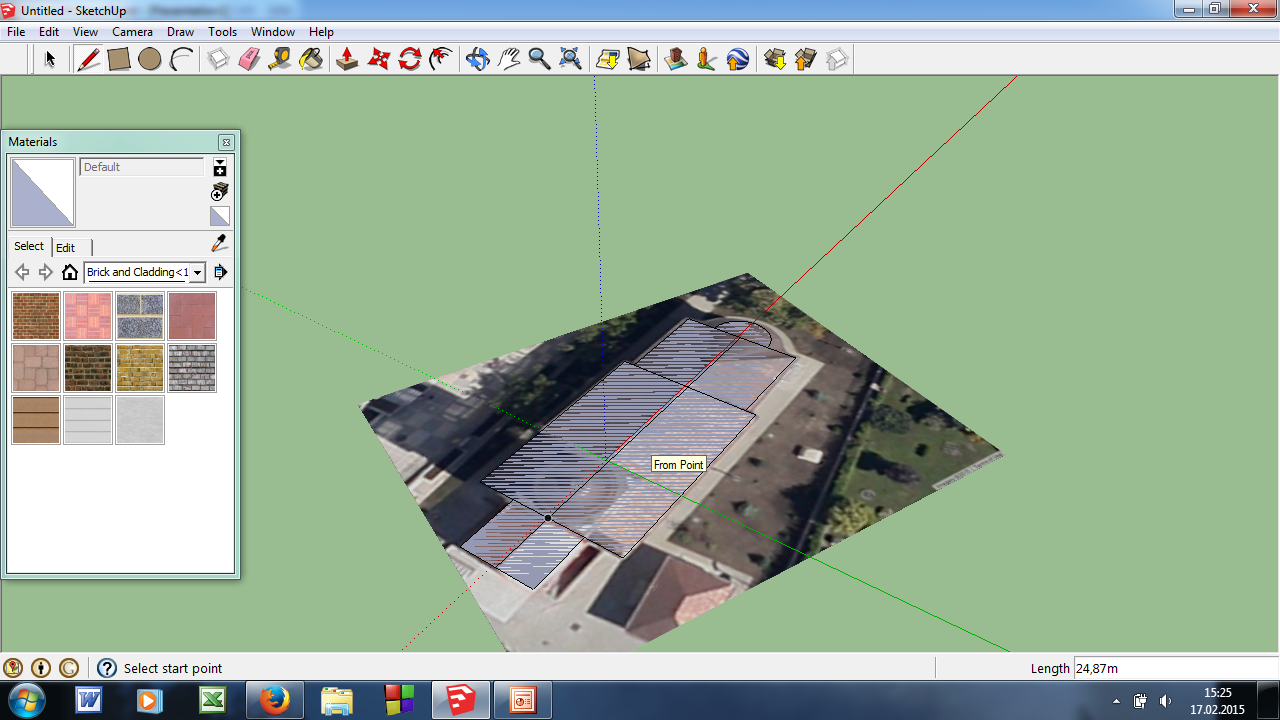The image size is (1280, 720).
Task: Activate the Tape Measure tool
Action: (280, 59)
